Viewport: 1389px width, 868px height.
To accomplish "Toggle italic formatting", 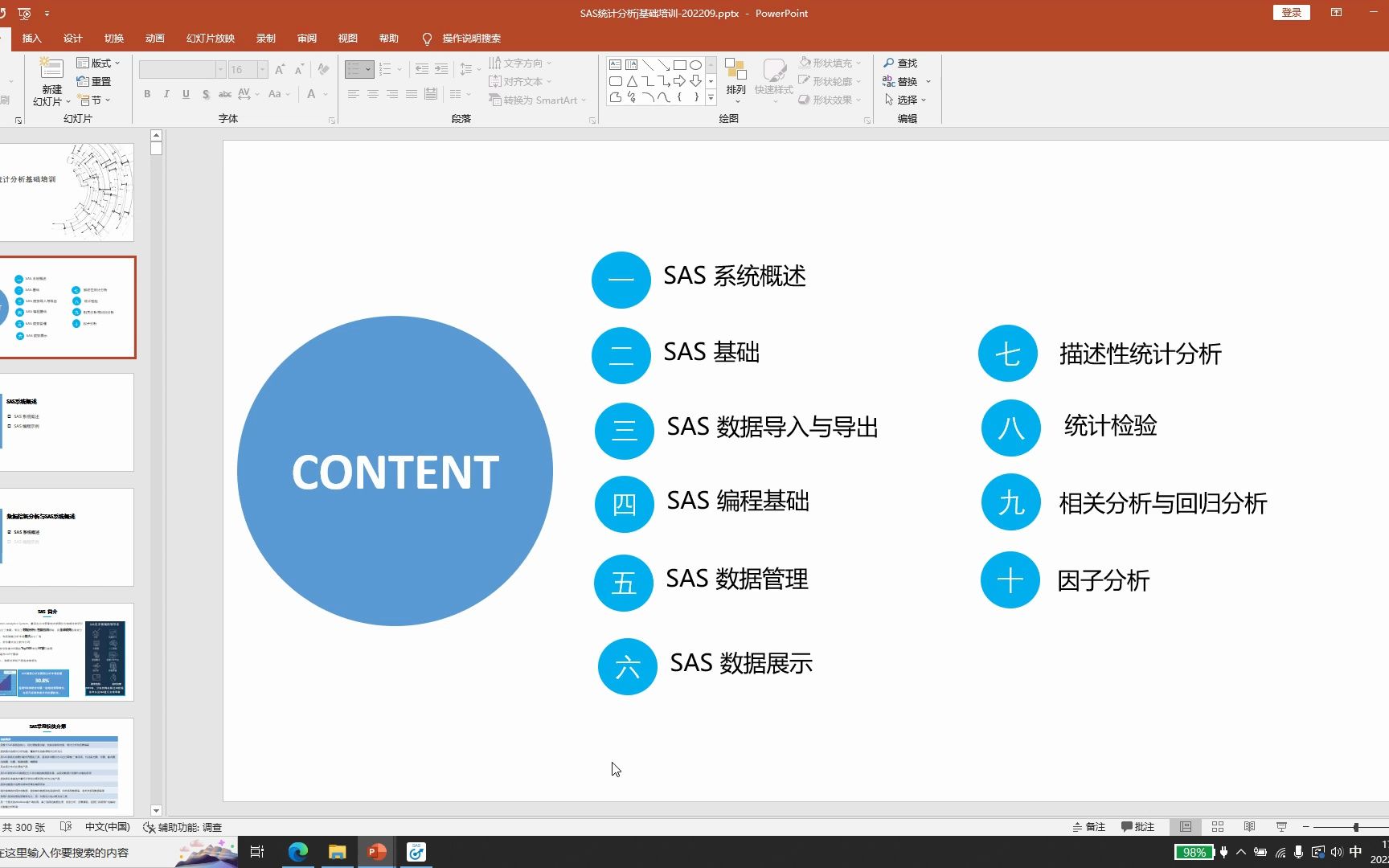I will [166, 94].
